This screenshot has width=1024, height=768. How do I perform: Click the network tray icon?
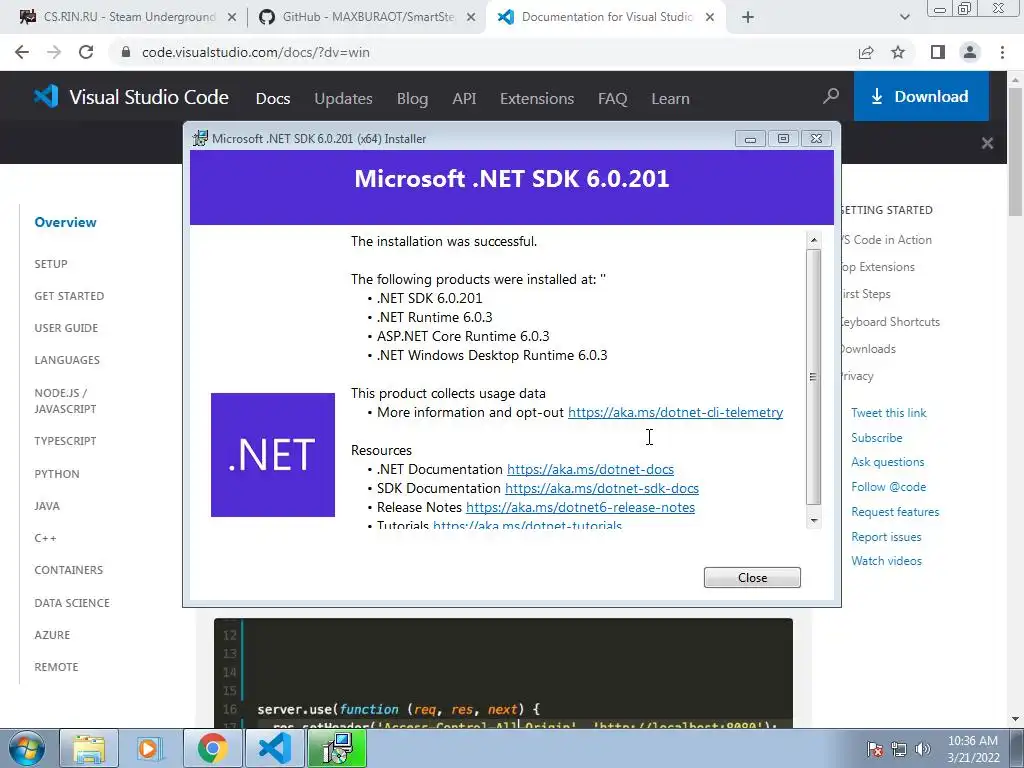point(899,749)
